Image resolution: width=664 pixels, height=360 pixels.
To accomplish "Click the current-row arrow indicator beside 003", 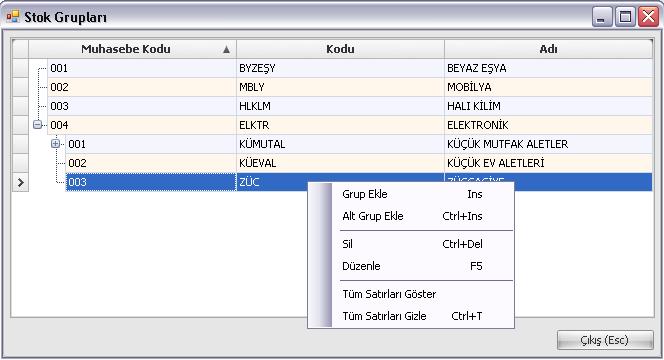I will (x=20, y=183).
